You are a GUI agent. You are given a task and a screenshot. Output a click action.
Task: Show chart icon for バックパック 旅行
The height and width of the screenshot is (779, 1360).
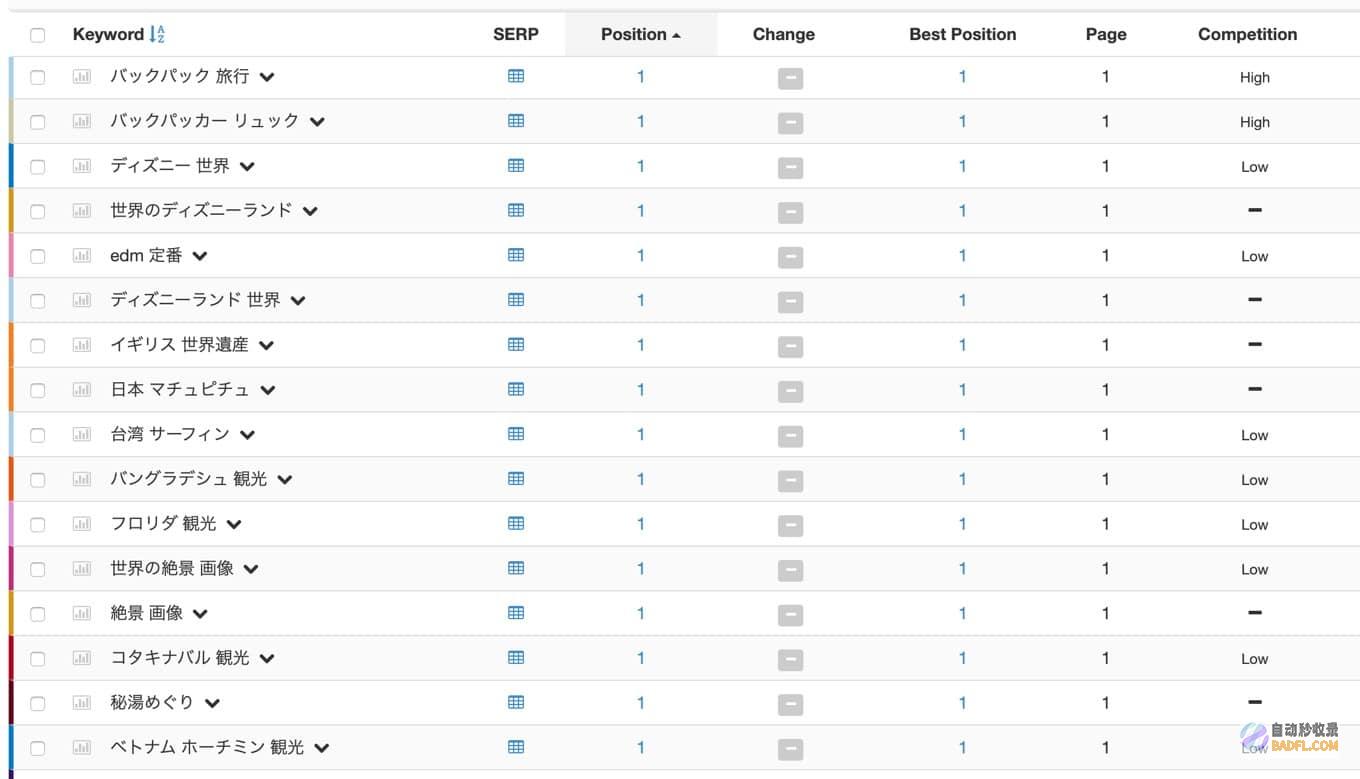[x=82, y=77]
